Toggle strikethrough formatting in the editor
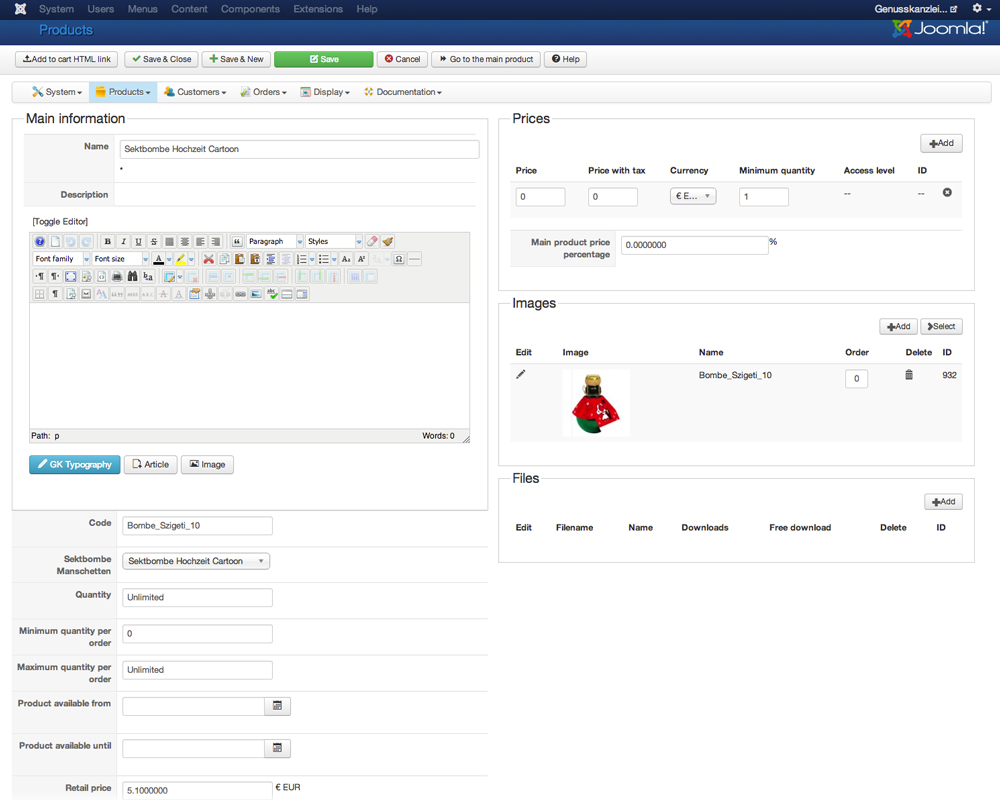Viewport: 1000px width, 800px height. [154, 242]
